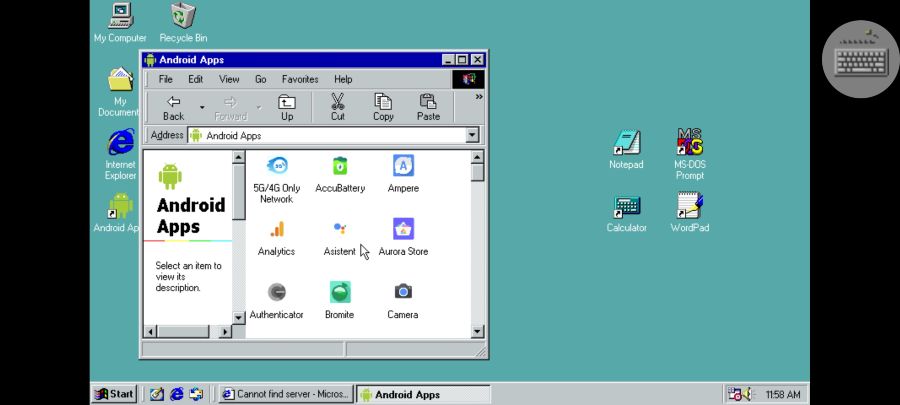Click the grayed Forward toolbar button
This screenshot has width=900, height=405.
coord(230,108)
